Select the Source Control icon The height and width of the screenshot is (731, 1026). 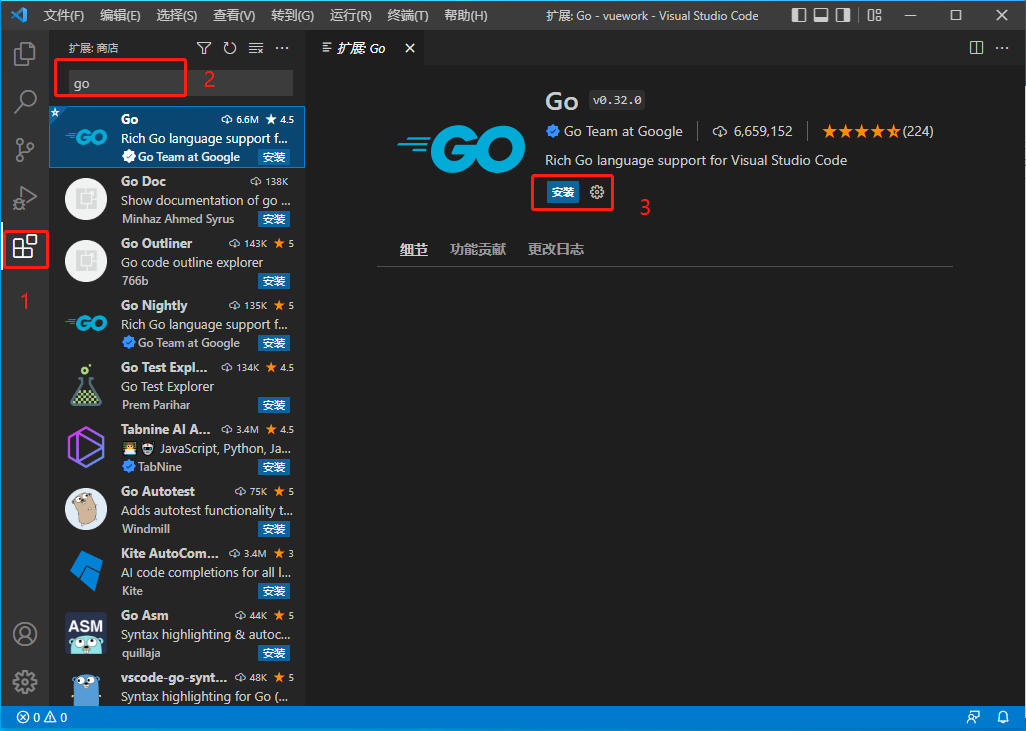24,150
